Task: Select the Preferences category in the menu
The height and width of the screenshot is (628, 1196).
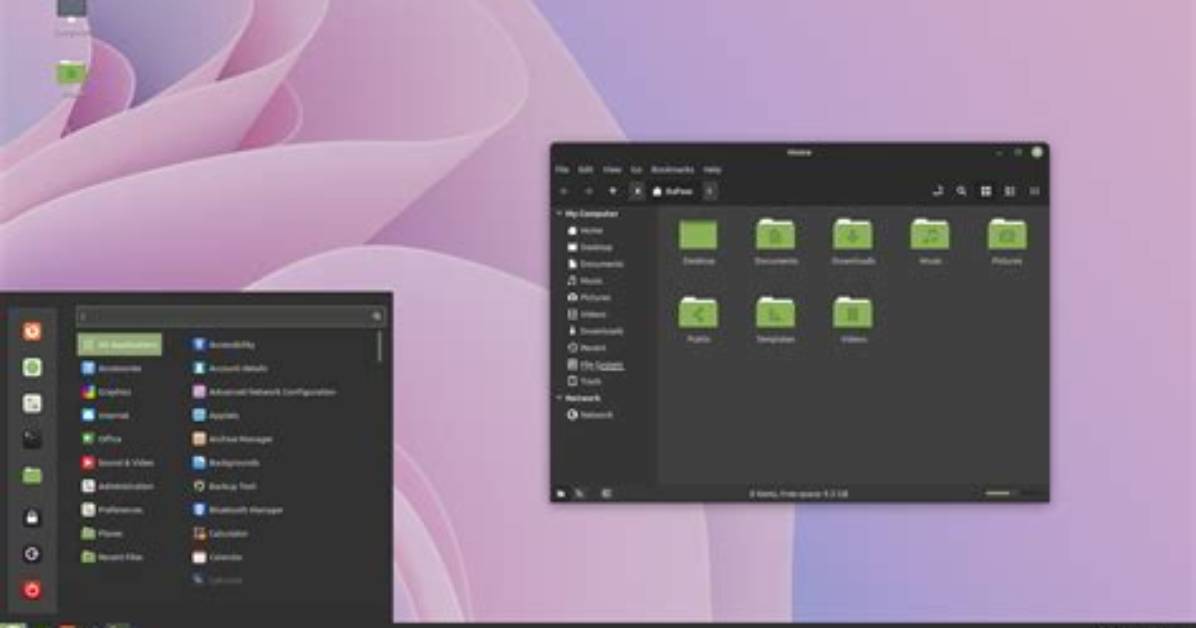Action: pyautogui.click(x=113, y=510)
